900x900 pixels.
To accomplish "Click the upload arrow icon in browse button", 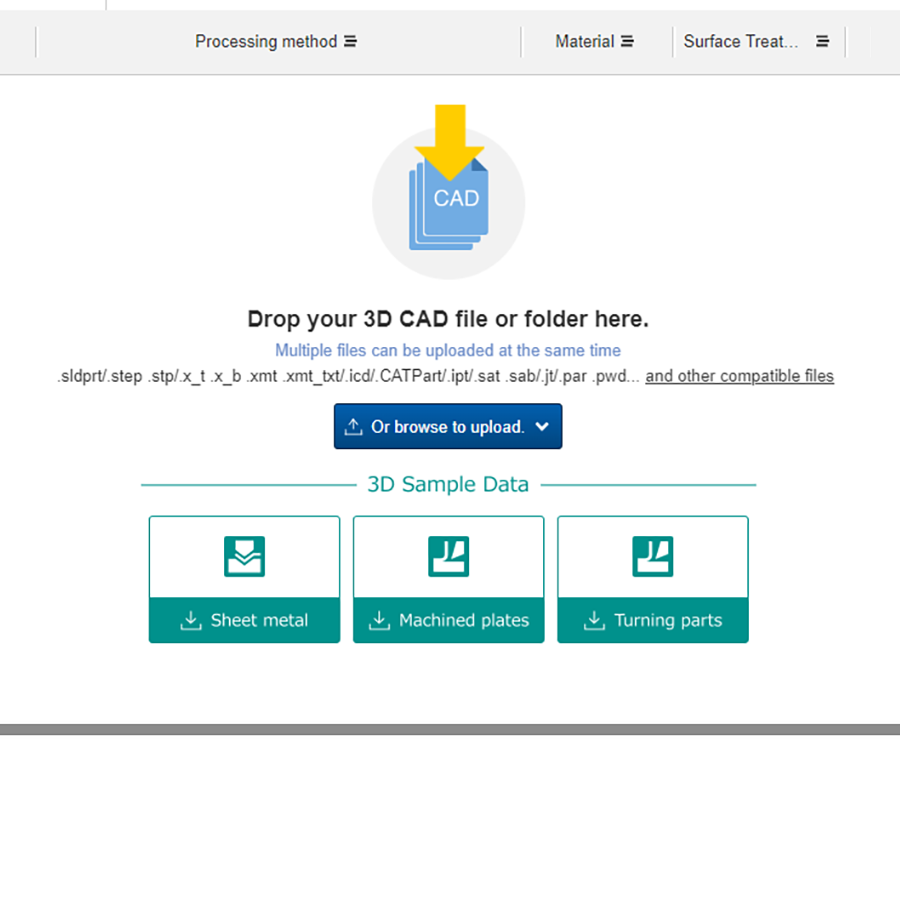I will coord(353,427).
